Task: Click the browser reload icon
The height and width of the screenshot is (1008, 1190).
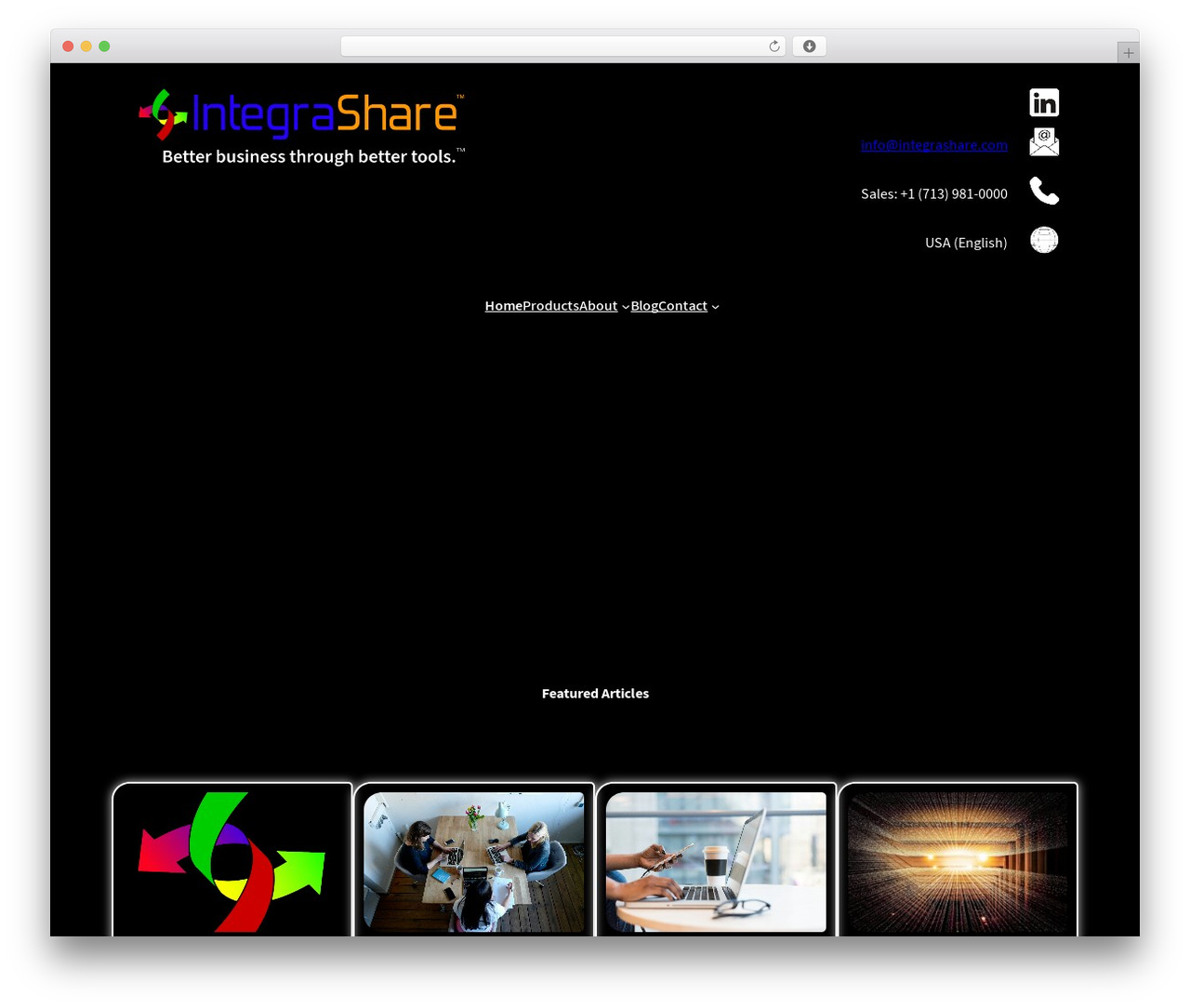Action: tap(774, 46)
